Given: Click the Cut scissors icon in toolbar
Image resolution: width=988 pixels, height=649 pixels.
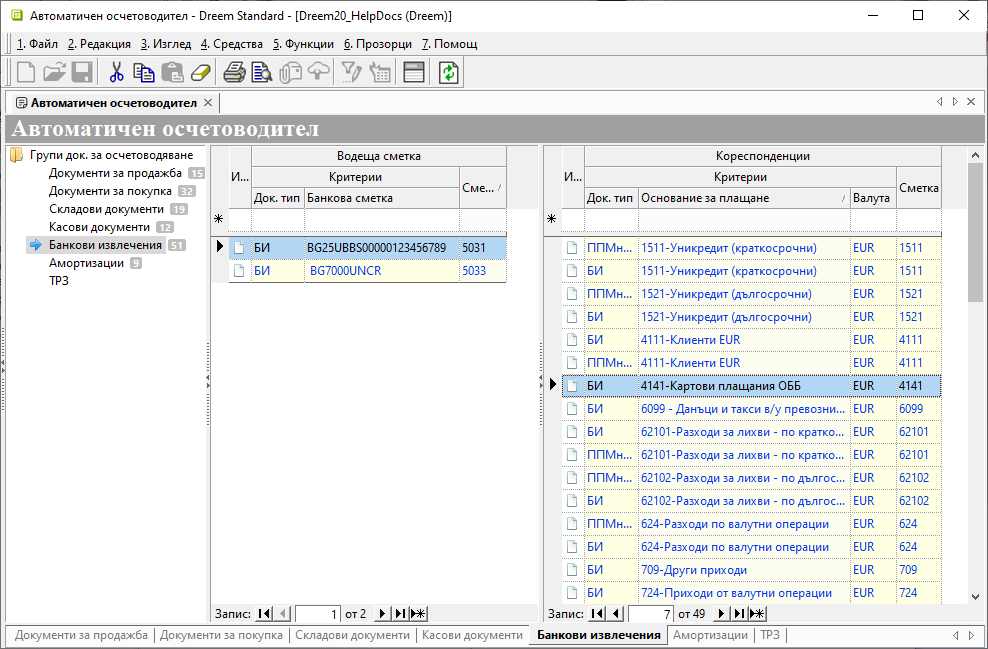Looking at the screenshot, I should point(116,72).
